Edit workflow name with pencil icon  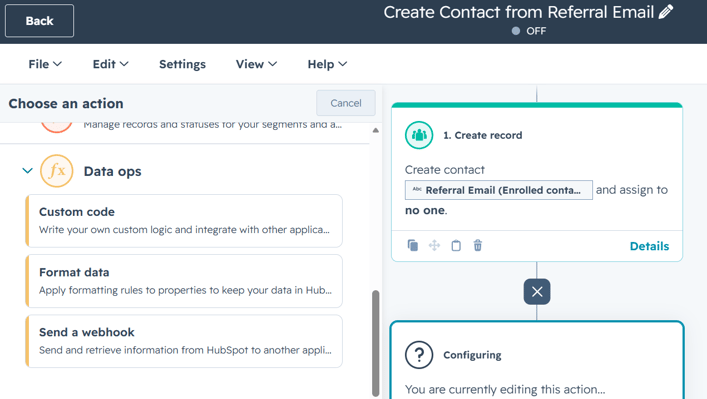666,12
